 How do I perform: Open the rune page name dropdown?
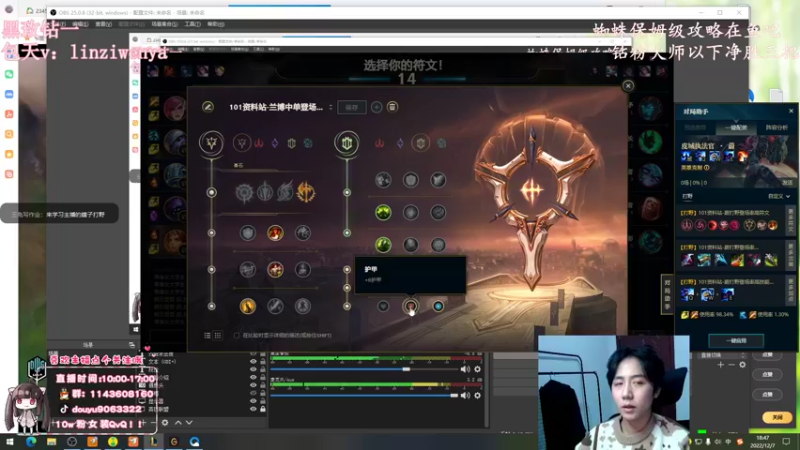[331, 107]
